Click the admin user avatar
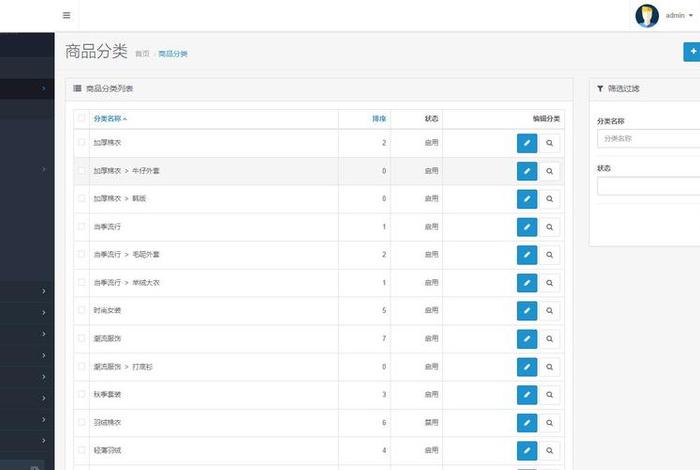 (x=647, y=15)
